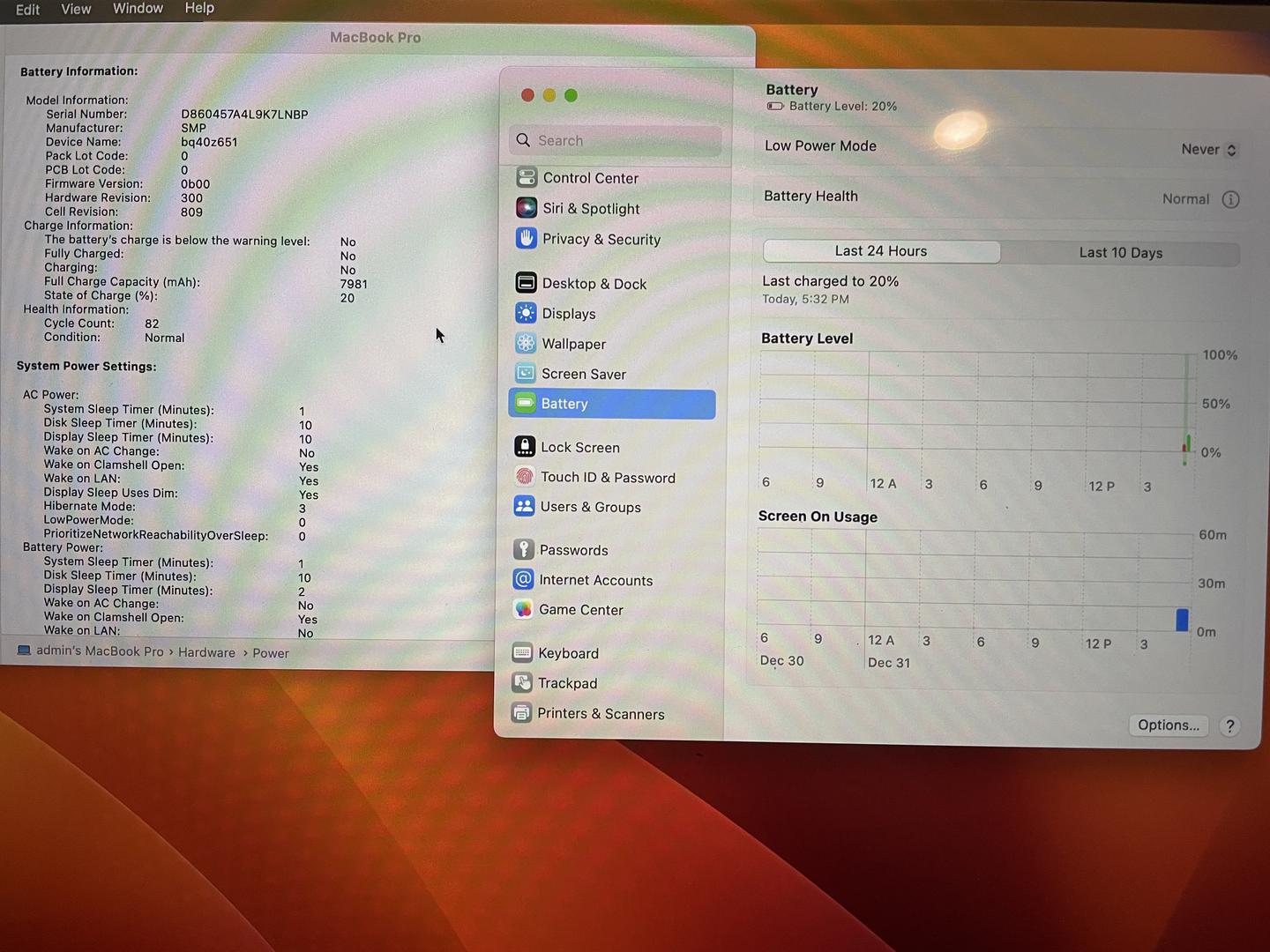Zoom System Settings with the green button
This screenshot has height=952, width=1270.
pyautogui.click(x=571, y=95)
